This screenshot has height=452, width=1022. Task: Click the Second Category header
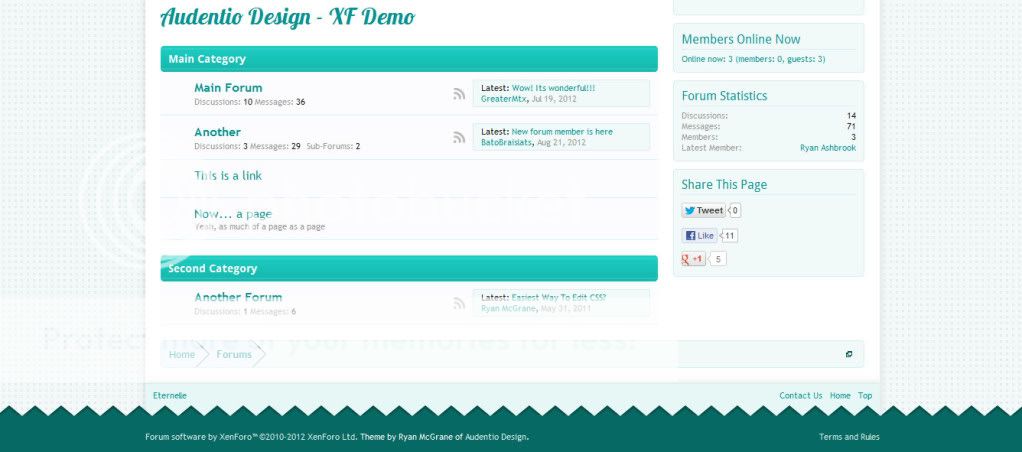coord(213,269)
